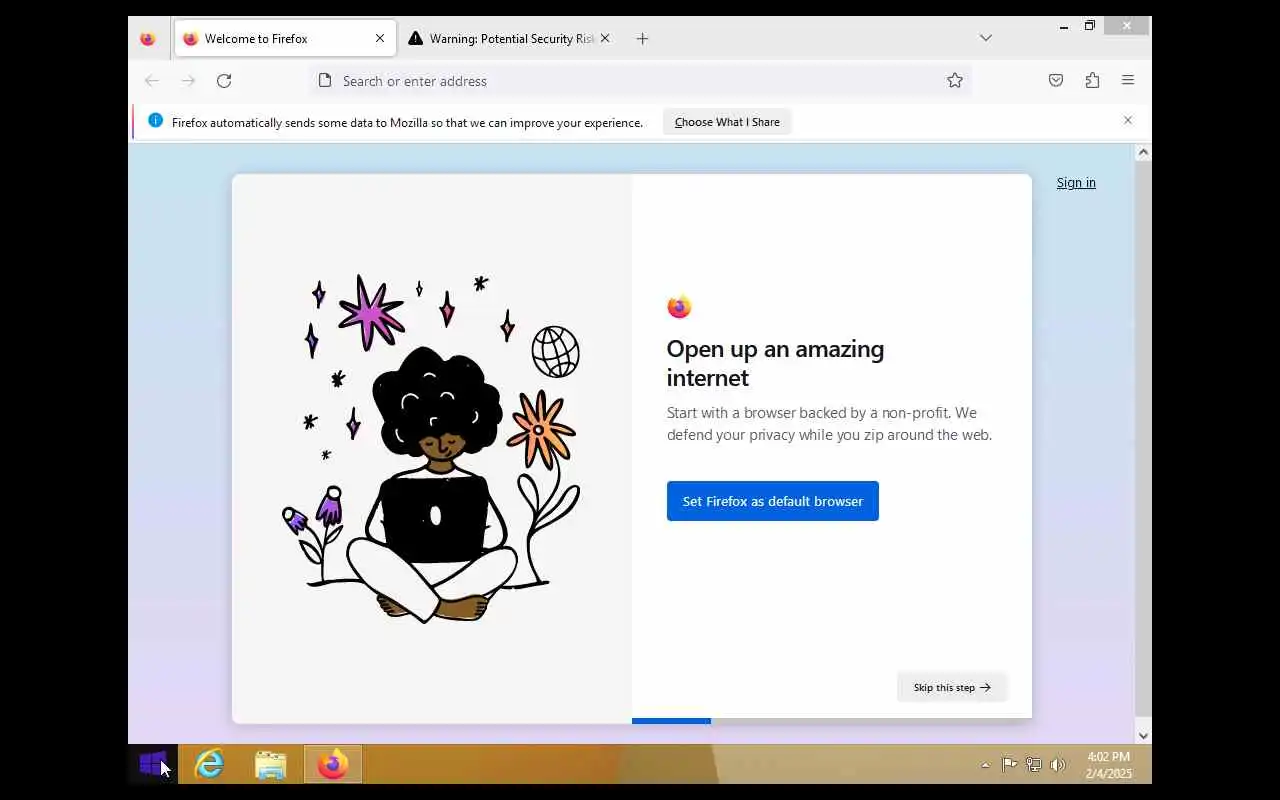
Task: Click the page scrollbar up arrow
Action: coord(1143,153)
